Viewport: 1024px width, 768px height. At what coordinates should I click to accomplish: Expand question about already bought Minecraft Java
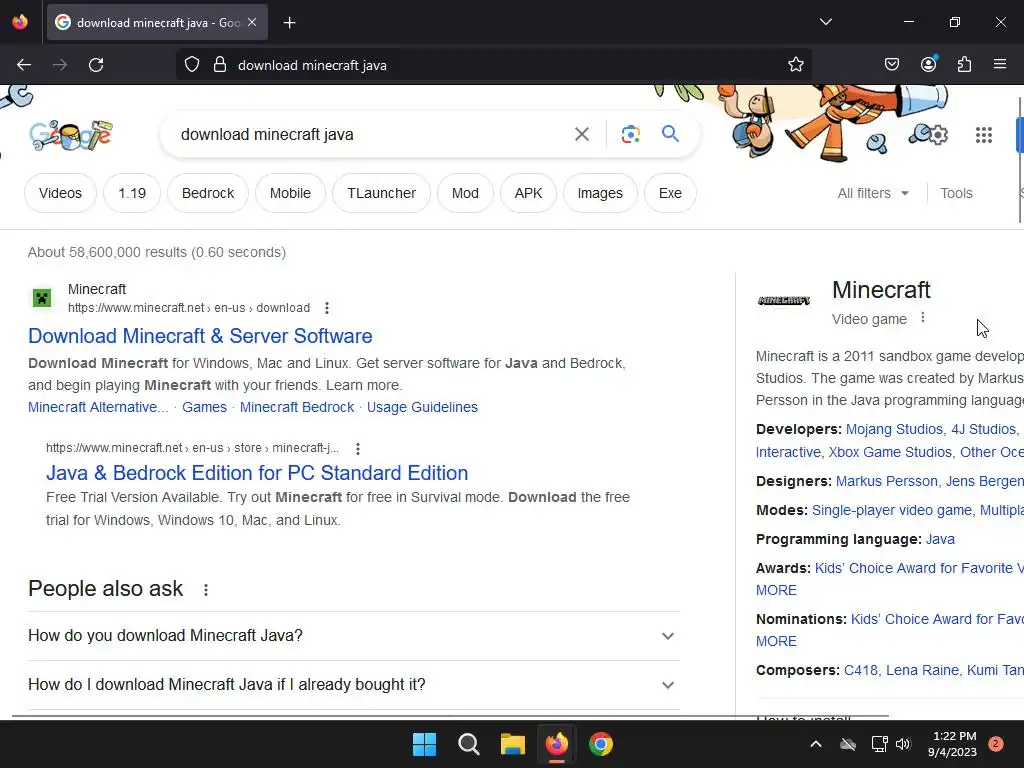(x=353, y=684)
